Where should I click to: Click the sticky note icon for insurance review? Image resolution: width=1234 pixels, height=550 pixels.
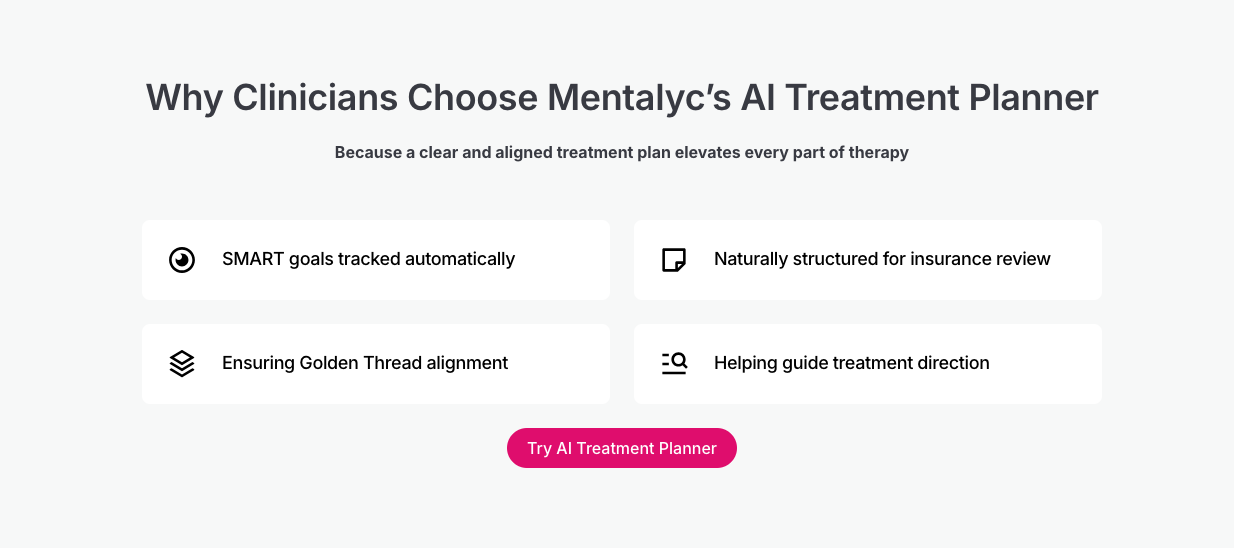coord(674,260)
